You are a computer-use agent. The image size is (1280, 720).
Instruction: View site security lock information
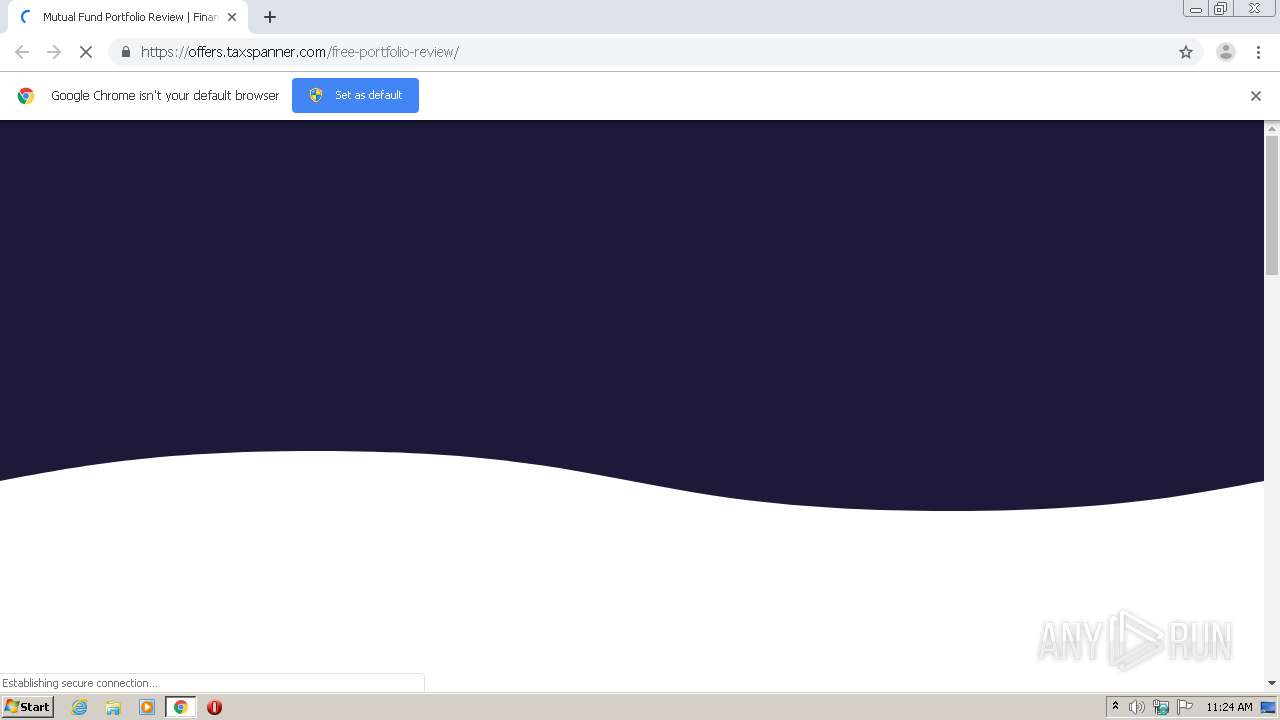pos(125,52)
